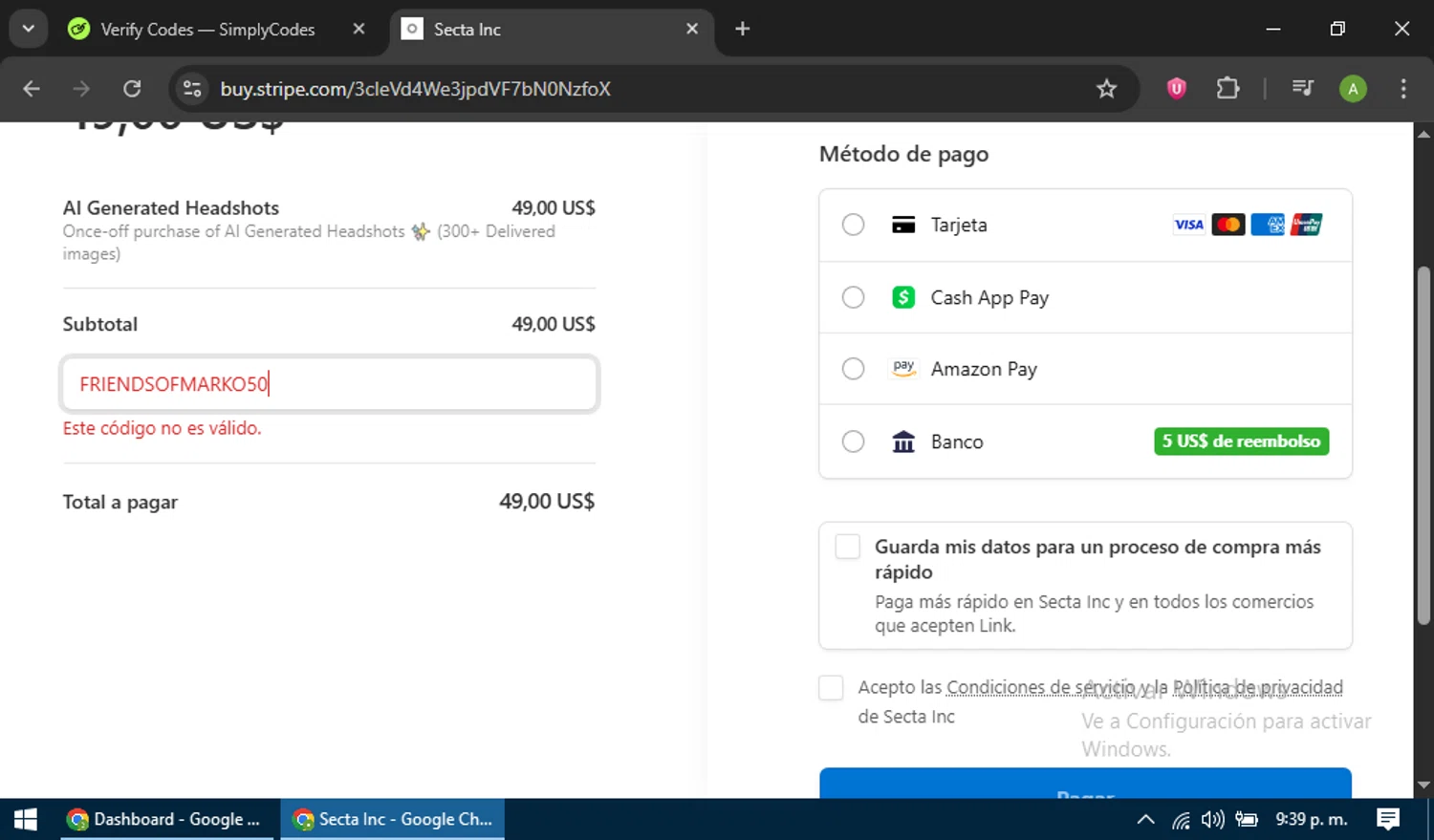Open a new browser tab
The width and height of the screenshot is (1434, 840).
pos(742,29)
